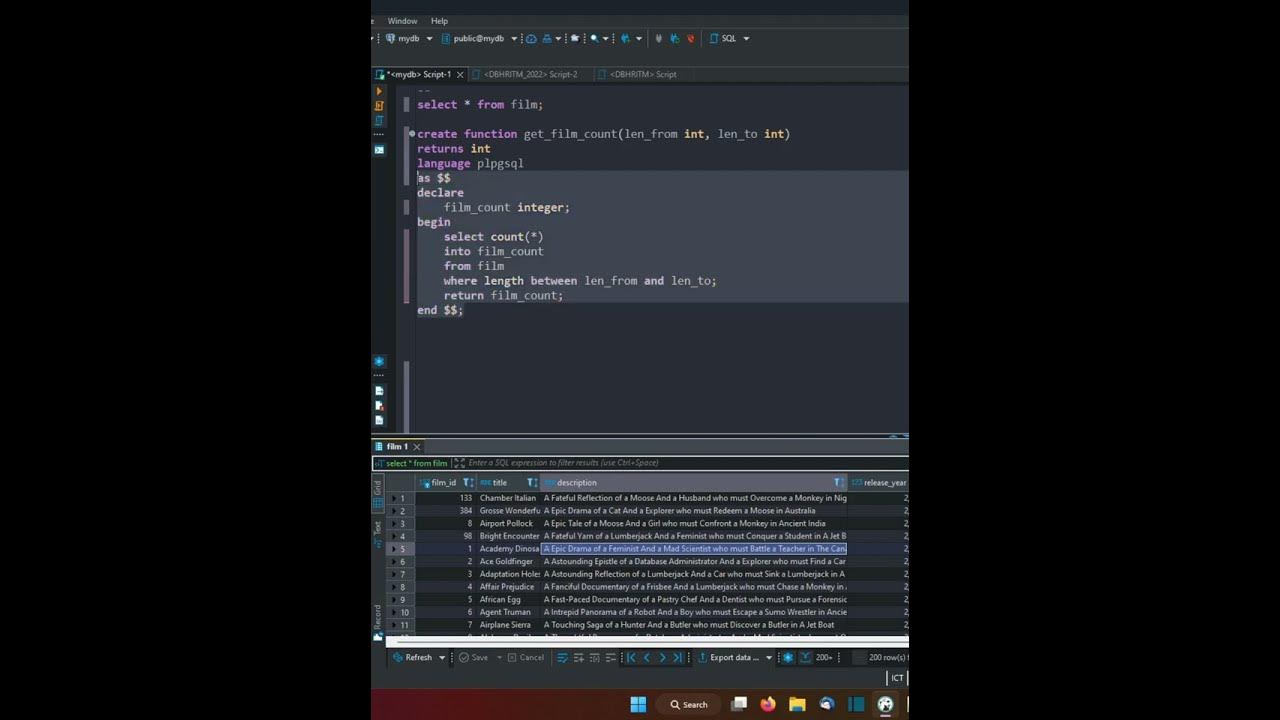Expand result row 1
Image resolution: width=1280 pixels, height=720 pixels.
pyautogui.click(x=393, y=498)
